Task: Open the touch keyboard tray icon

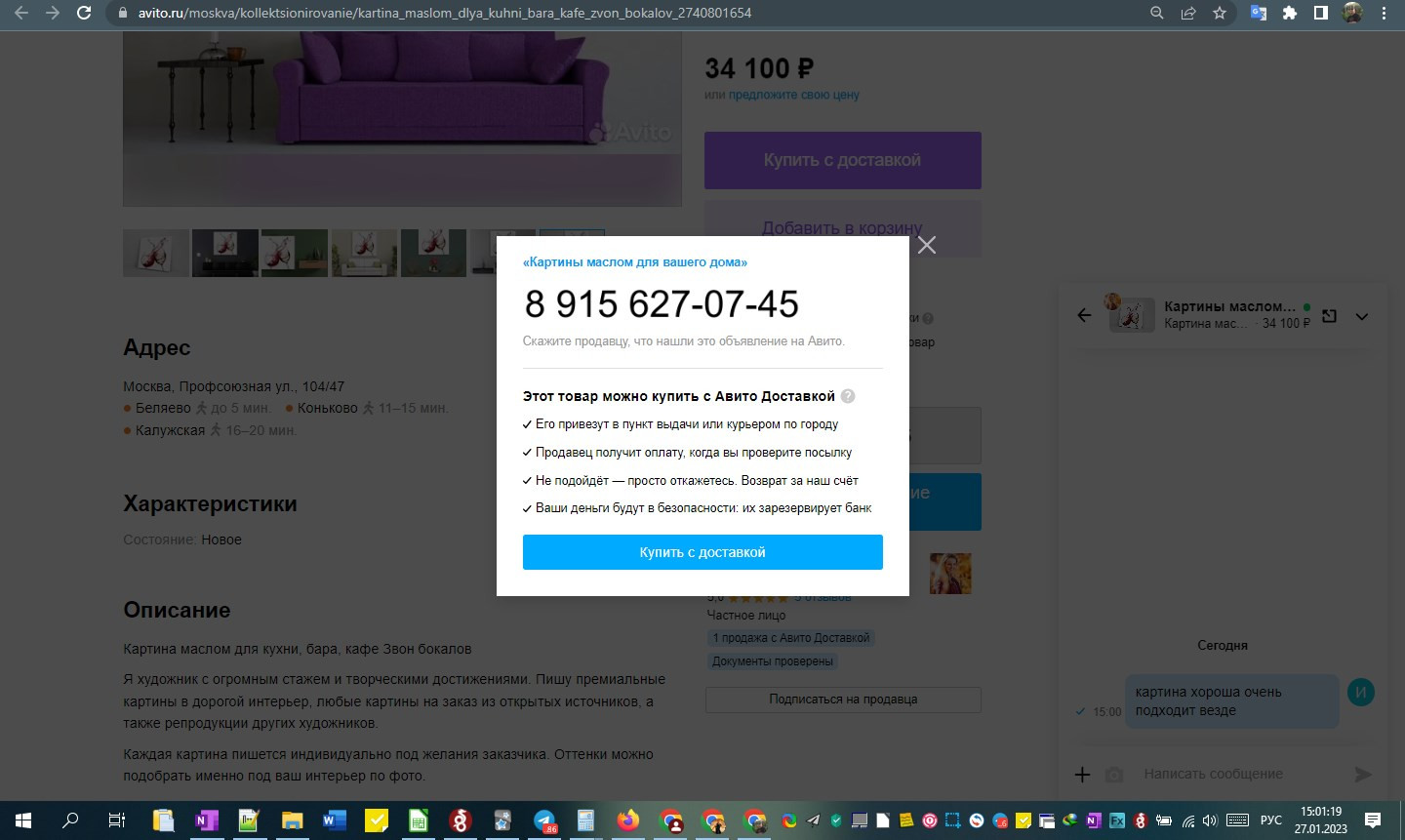Action: coord(1237,820)
